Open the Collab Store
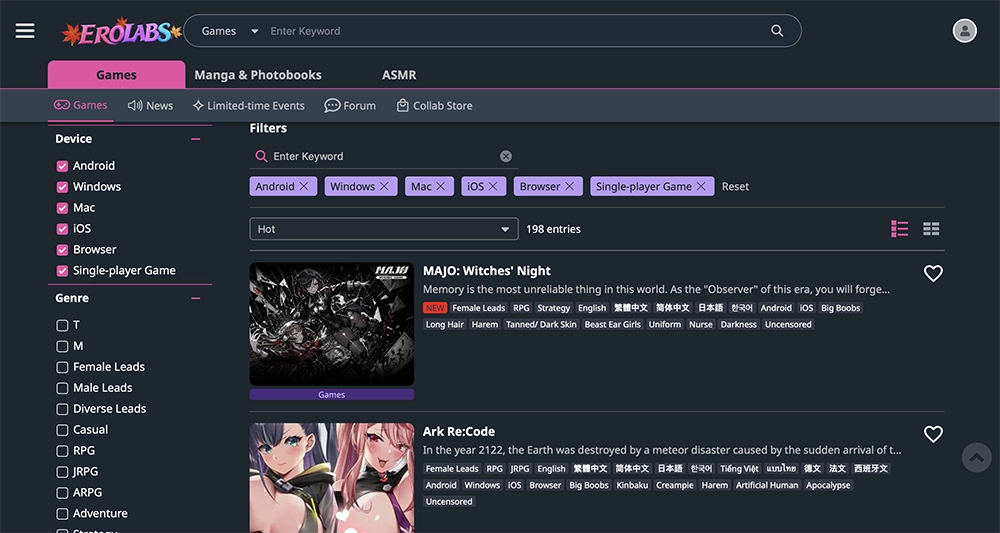1000x533 pixels. (x=434, y=106)
